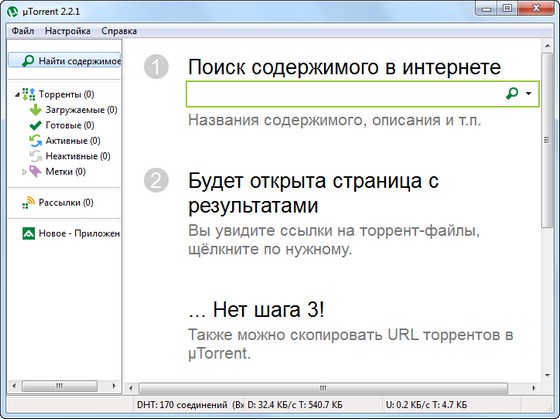Open the Файл menu
The image size is (560, 419).
click(x=23, y=31)
